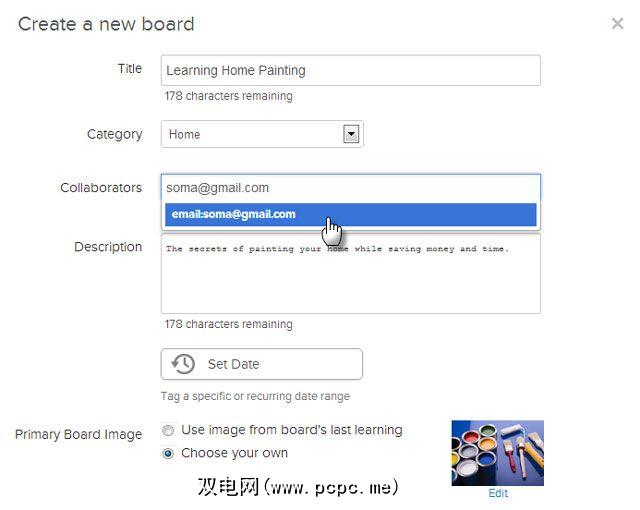
Task: Select 'Use image from board's last learning'
Action: tap(168, 430)
